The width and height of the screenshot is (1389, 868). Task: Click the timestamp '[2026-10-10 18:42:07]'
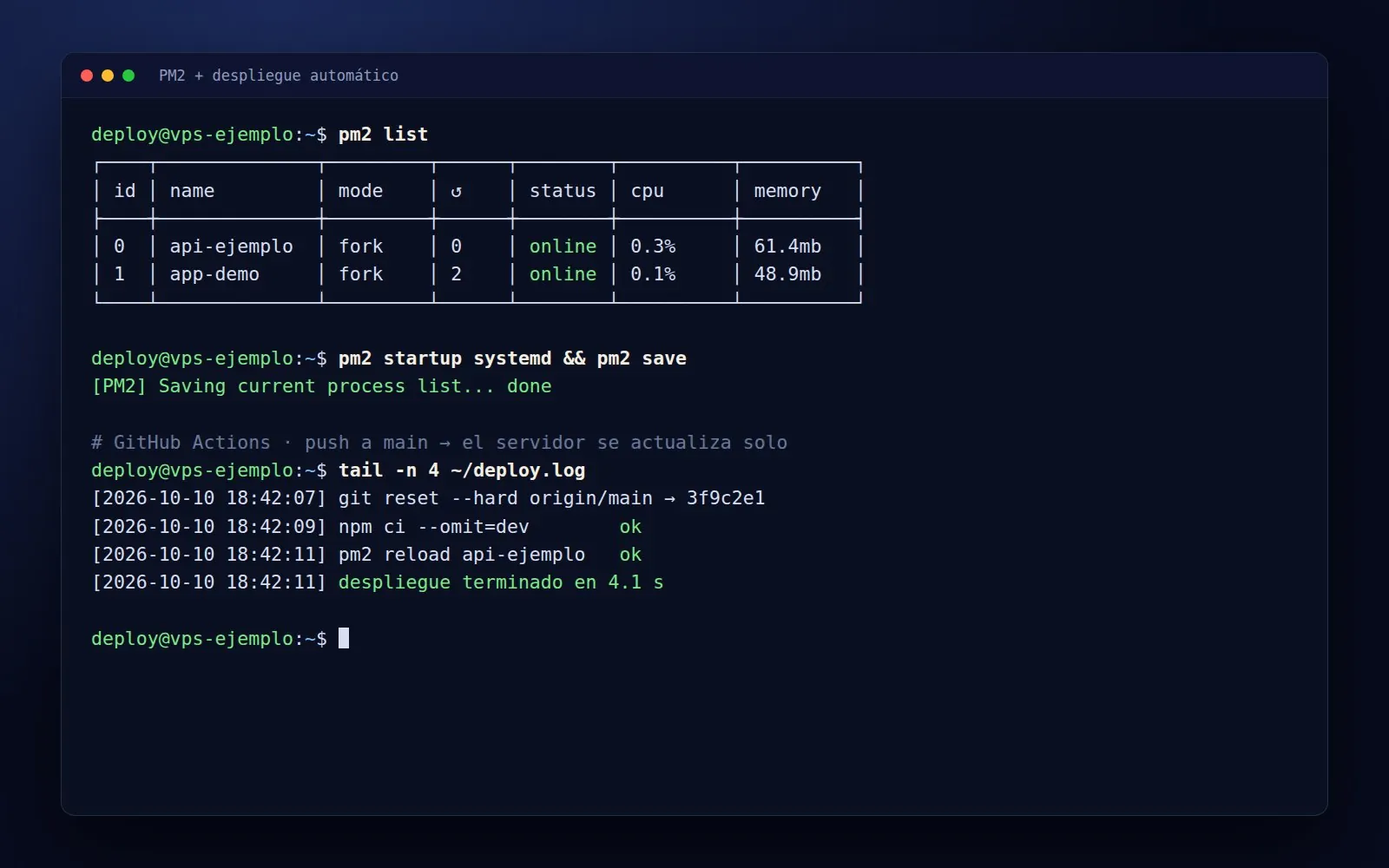pos(209,498)
